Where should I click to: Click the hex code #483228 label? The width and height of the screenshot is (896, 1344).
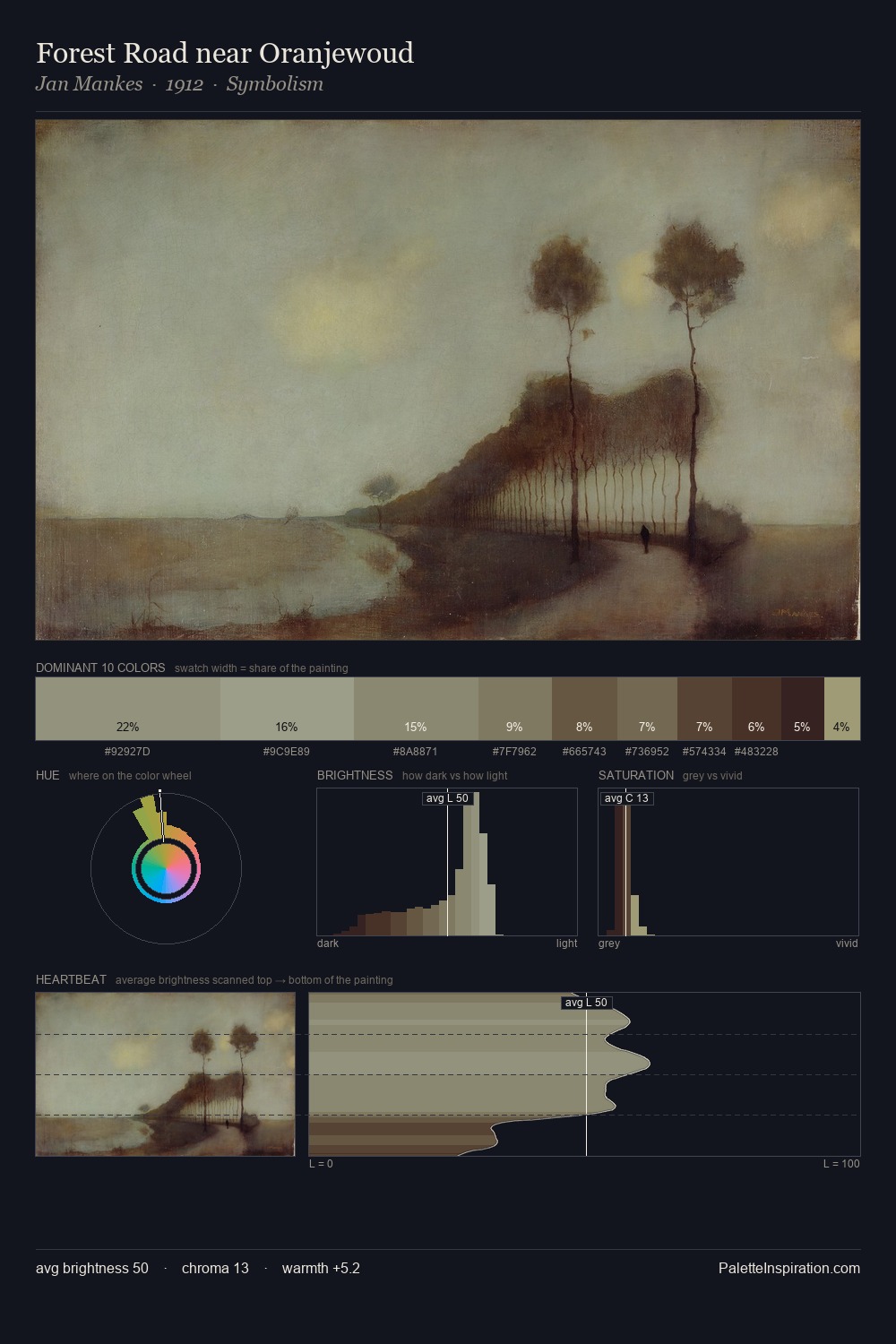[756, 752]
